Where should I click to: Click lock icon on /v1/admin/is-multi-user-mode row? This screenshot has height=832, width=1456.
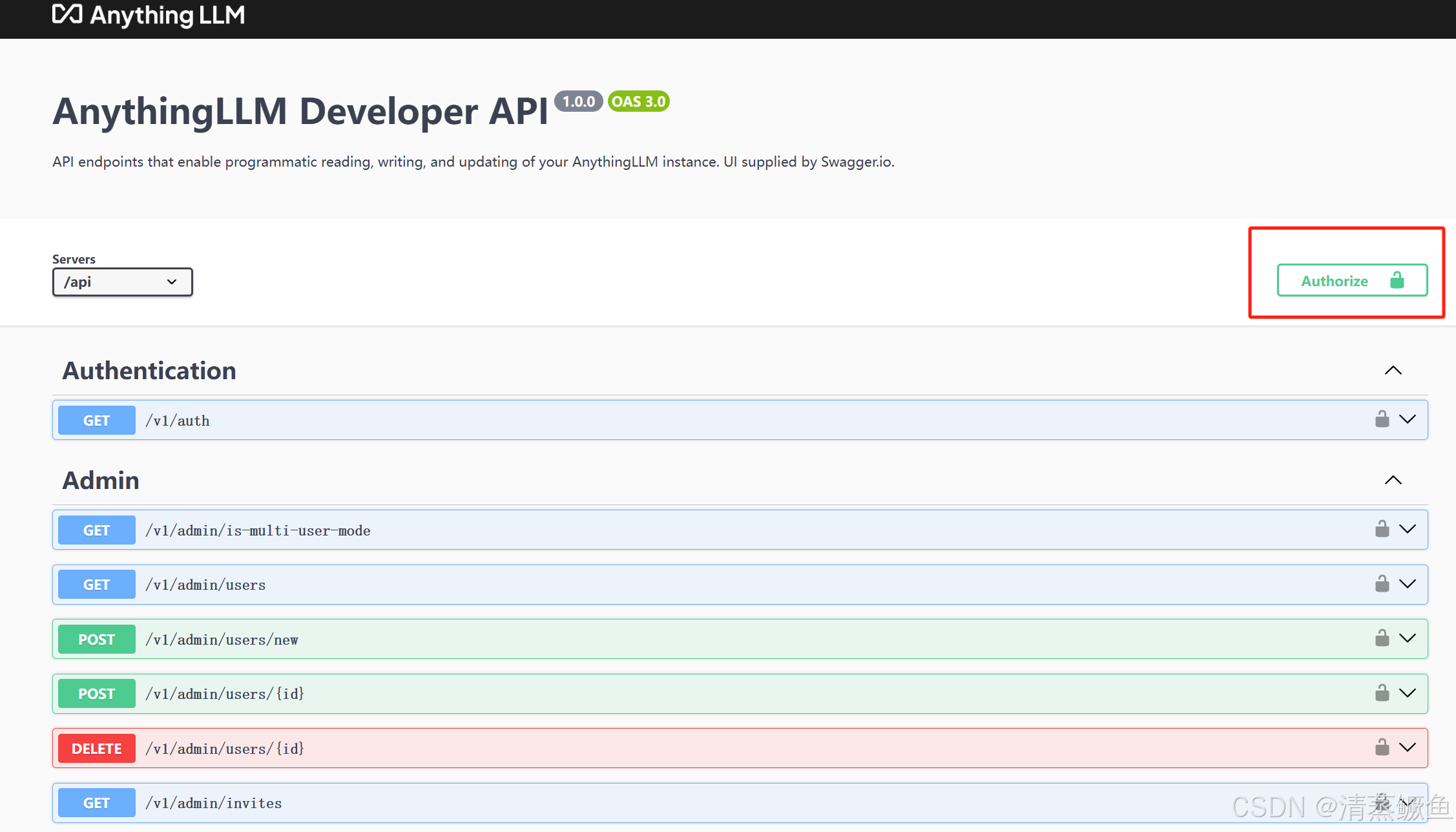pos(1382,529)
